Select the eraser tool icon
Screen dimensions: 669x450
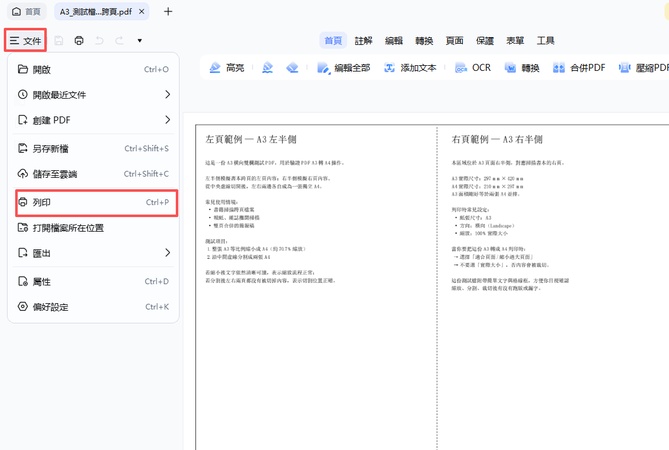click(292, 68)
